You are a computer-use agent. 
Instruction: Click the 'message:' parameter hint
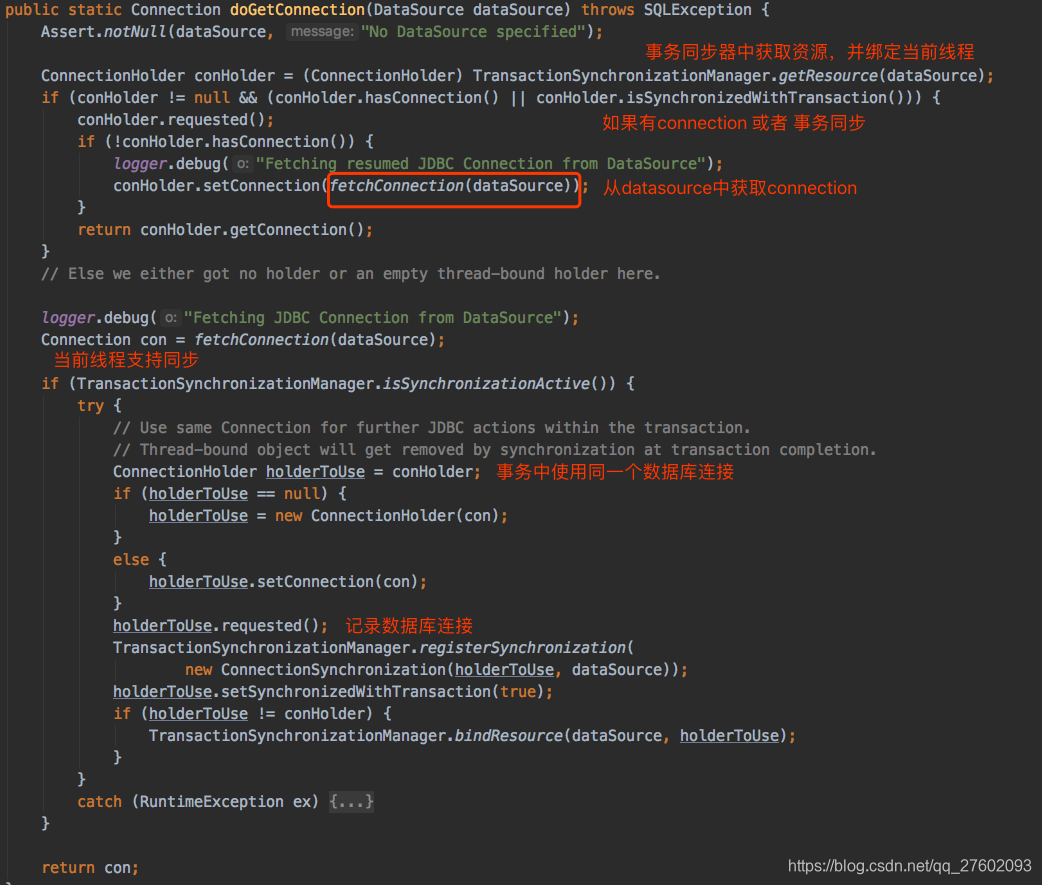tap(322, 32)
